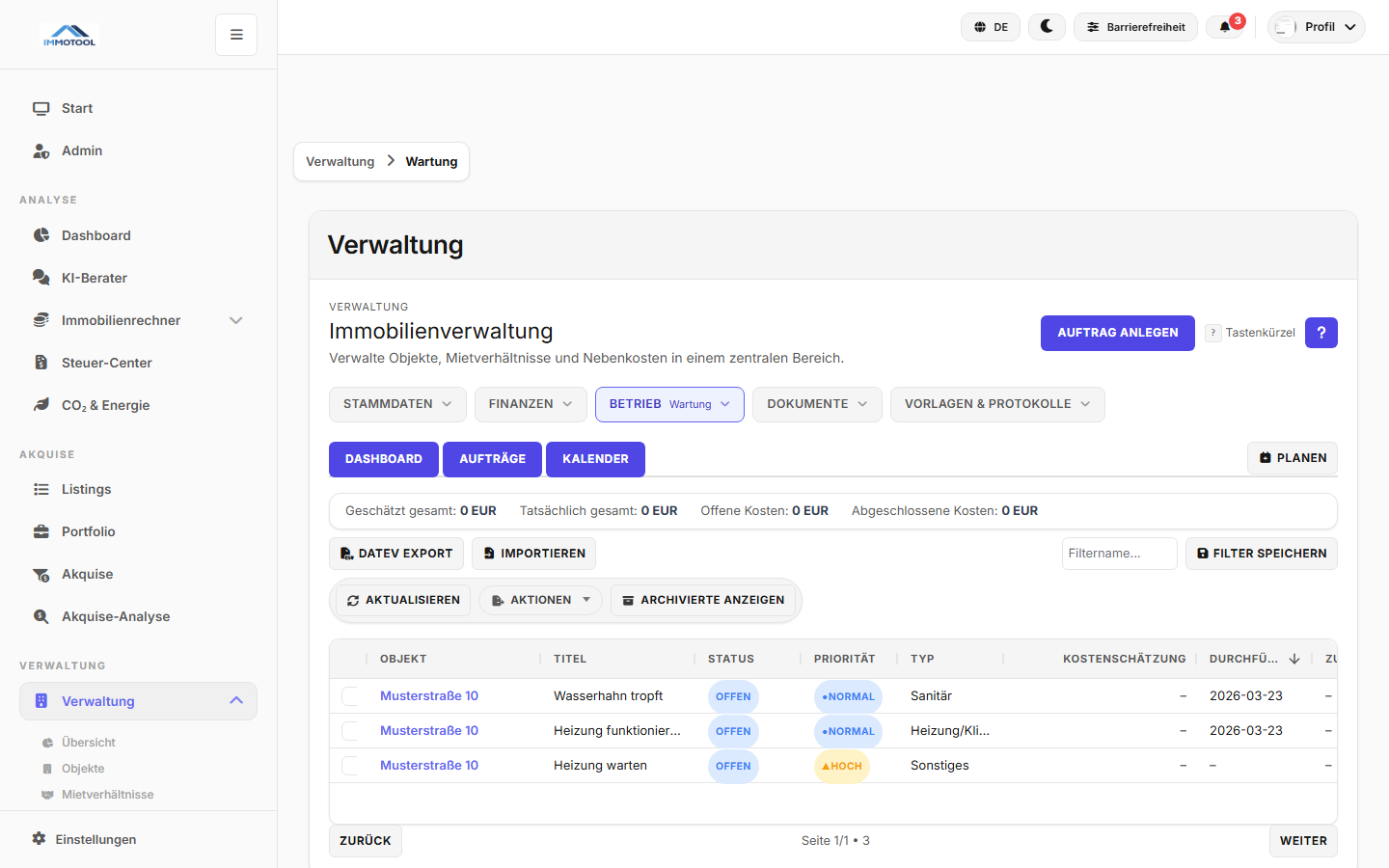1389x868 pixels.
Task: Open Barrierefreiheit settings
Action: click(x=1135, y=26)
